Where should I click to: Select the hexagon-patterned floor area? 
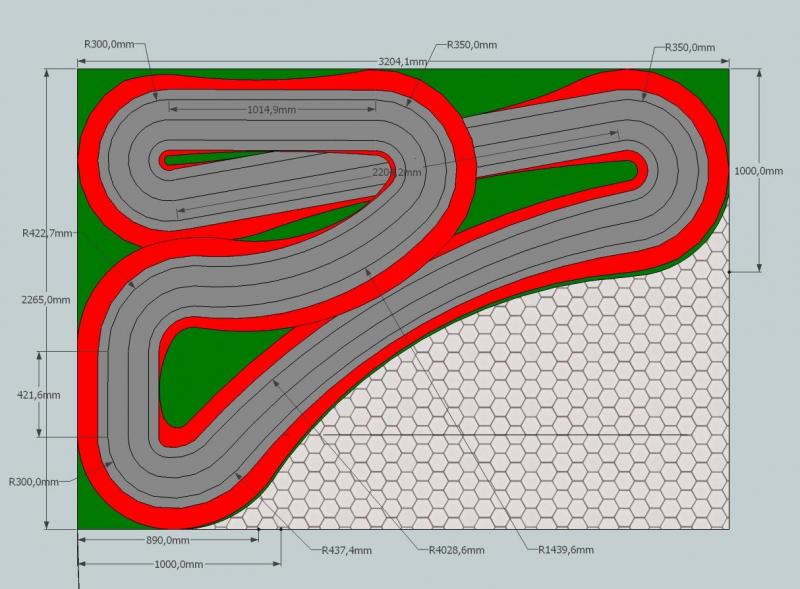[560, 420]
